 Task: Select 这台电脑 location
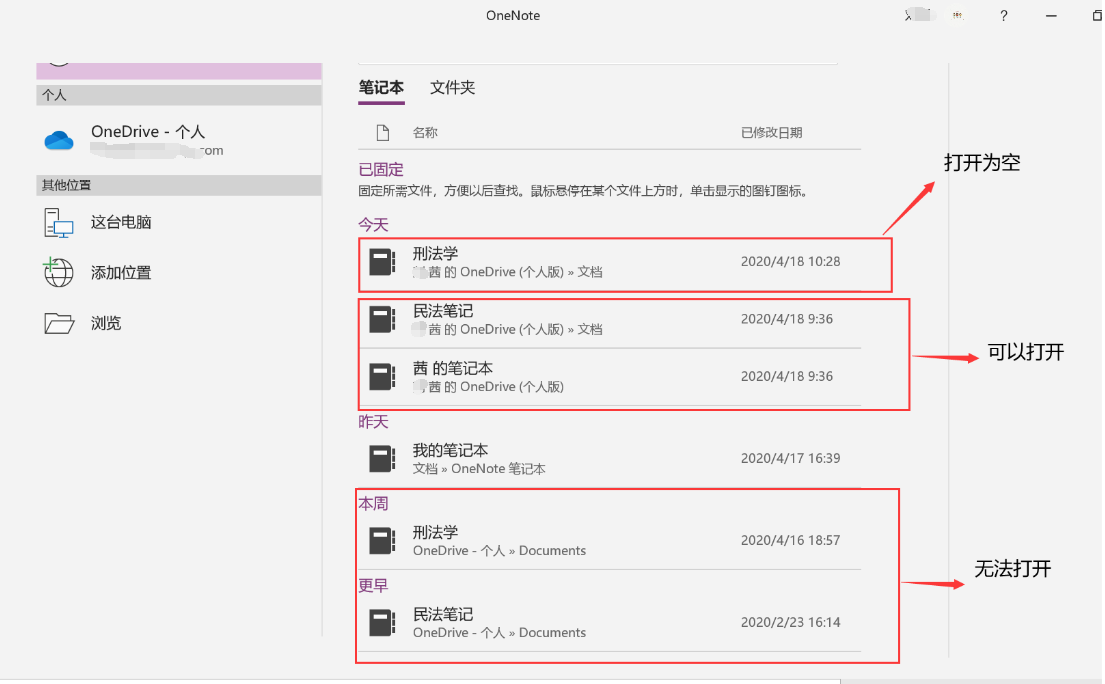pyautogui.click(x=179, y=223)
